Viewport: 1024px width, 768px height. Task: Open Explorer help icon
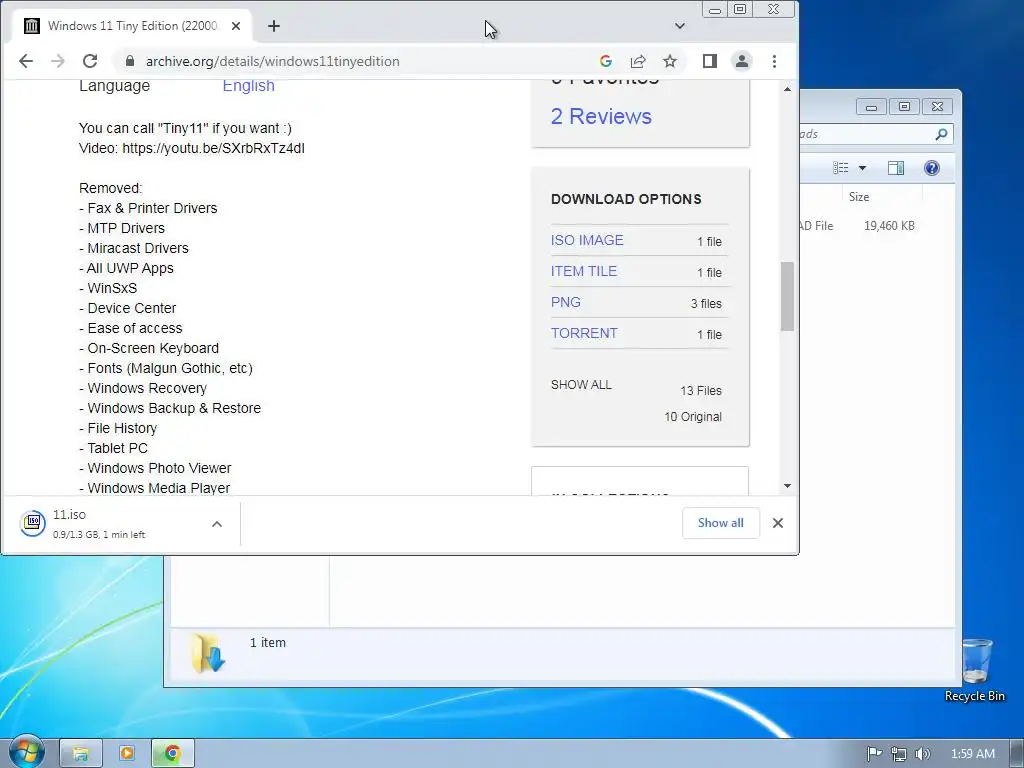pos(932,168)
